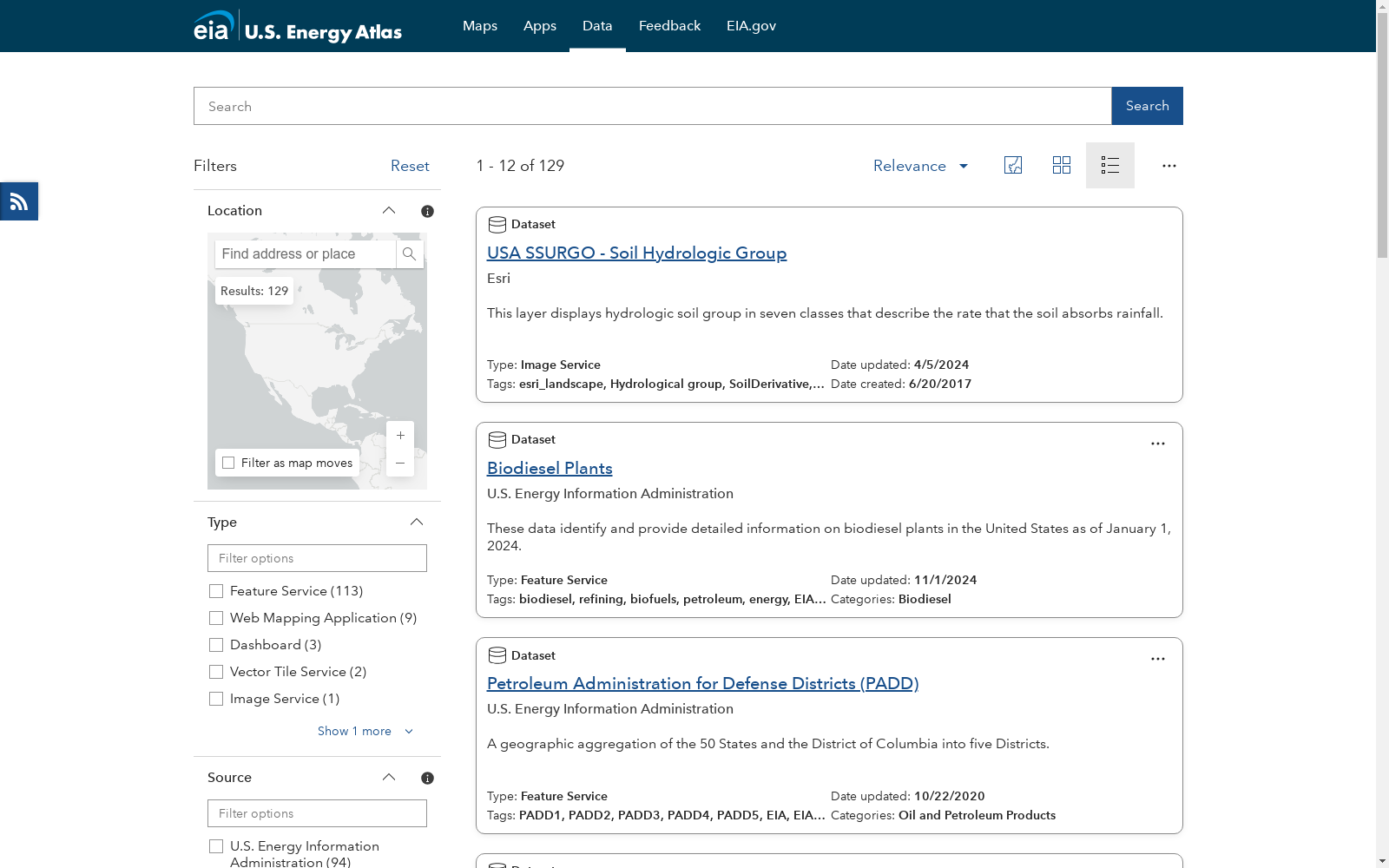
Task: Expand Show 1 more types
Action: tap(365, 731)
